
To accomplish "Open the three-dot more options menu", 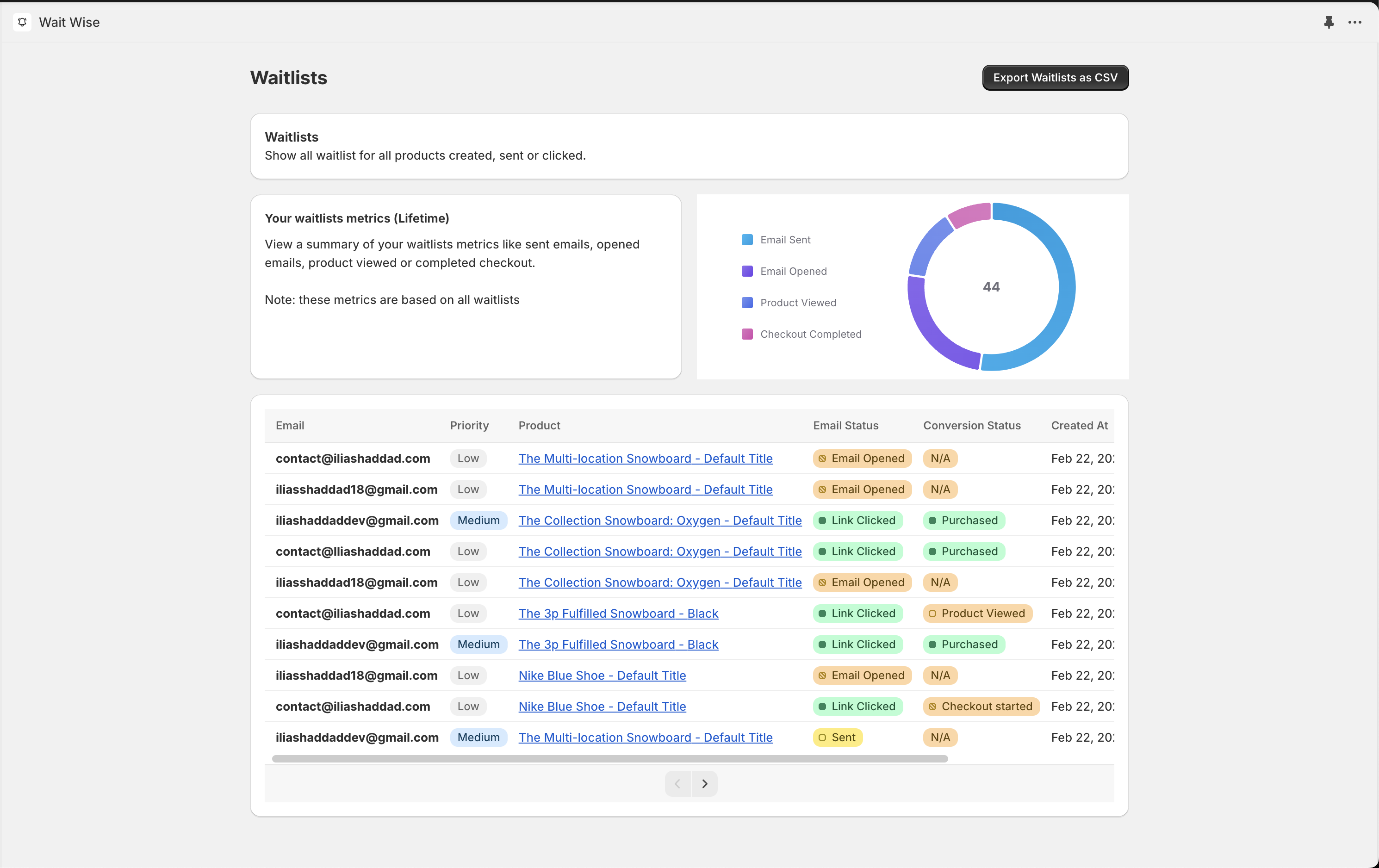I will (1354, 22).
